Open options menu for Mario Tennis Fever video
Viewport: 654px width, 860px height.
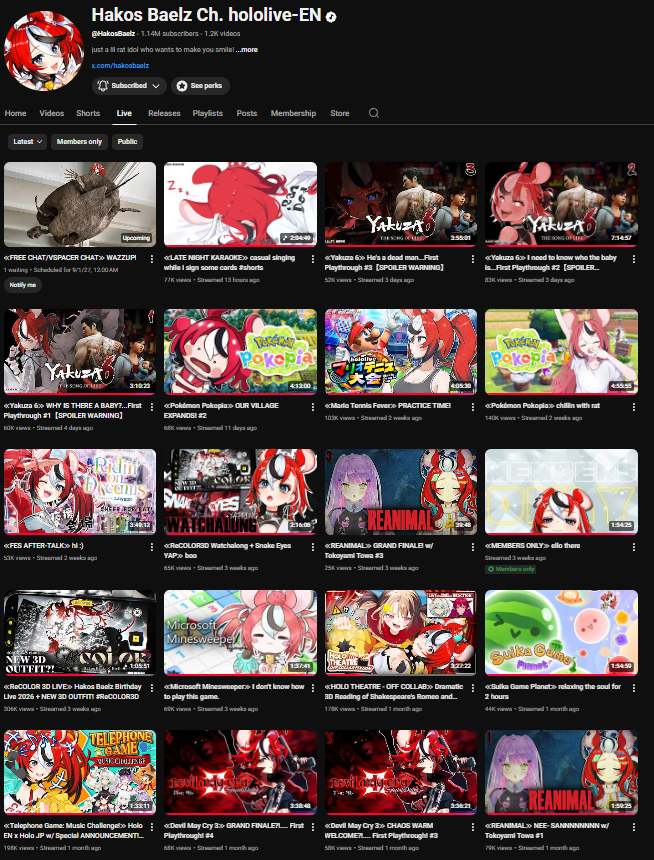473,407
